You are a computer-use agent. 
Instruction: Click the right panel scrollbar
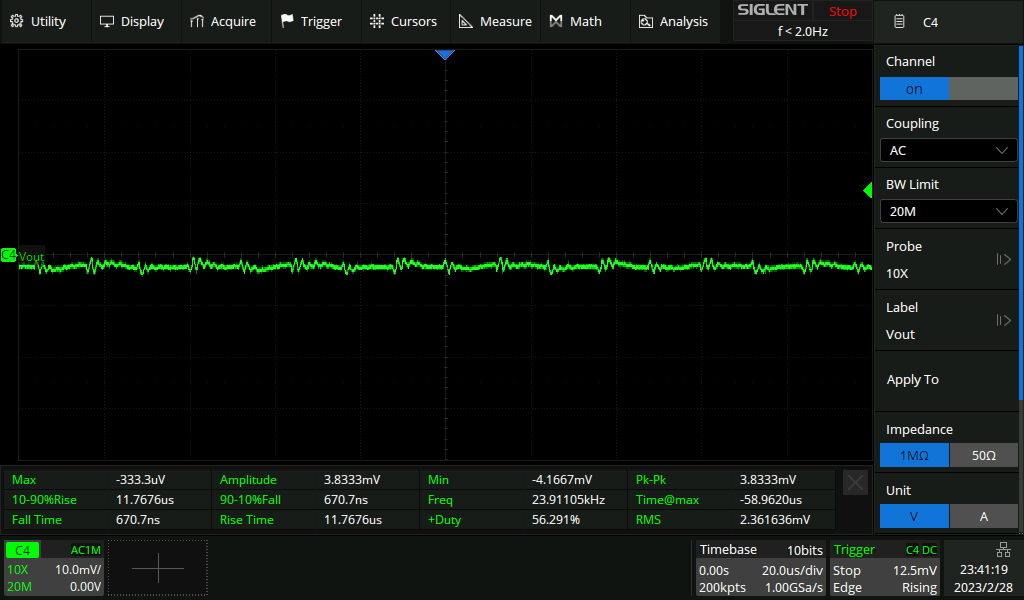tap(1021, 223)
